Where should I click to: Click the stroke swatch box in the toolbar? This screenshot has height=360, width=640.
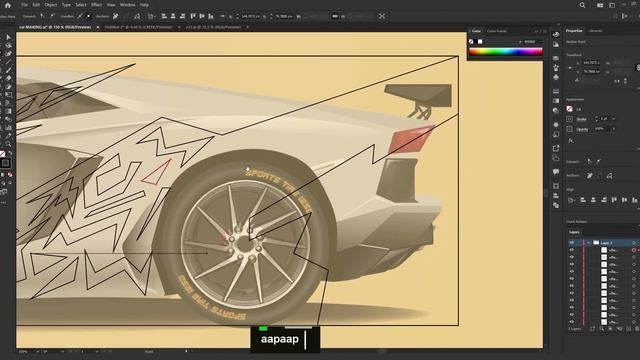pyautogui.click(x=5, y=163)
